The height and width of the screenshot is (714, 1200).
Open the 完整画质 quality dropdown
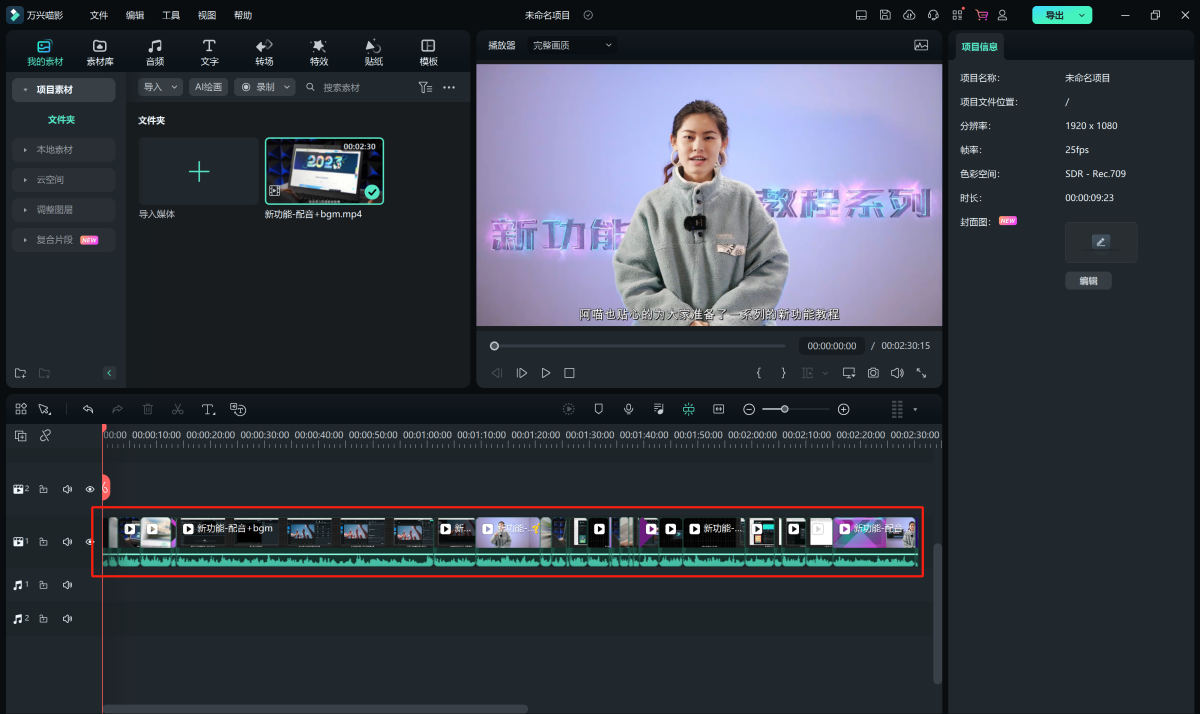(572, 45)
